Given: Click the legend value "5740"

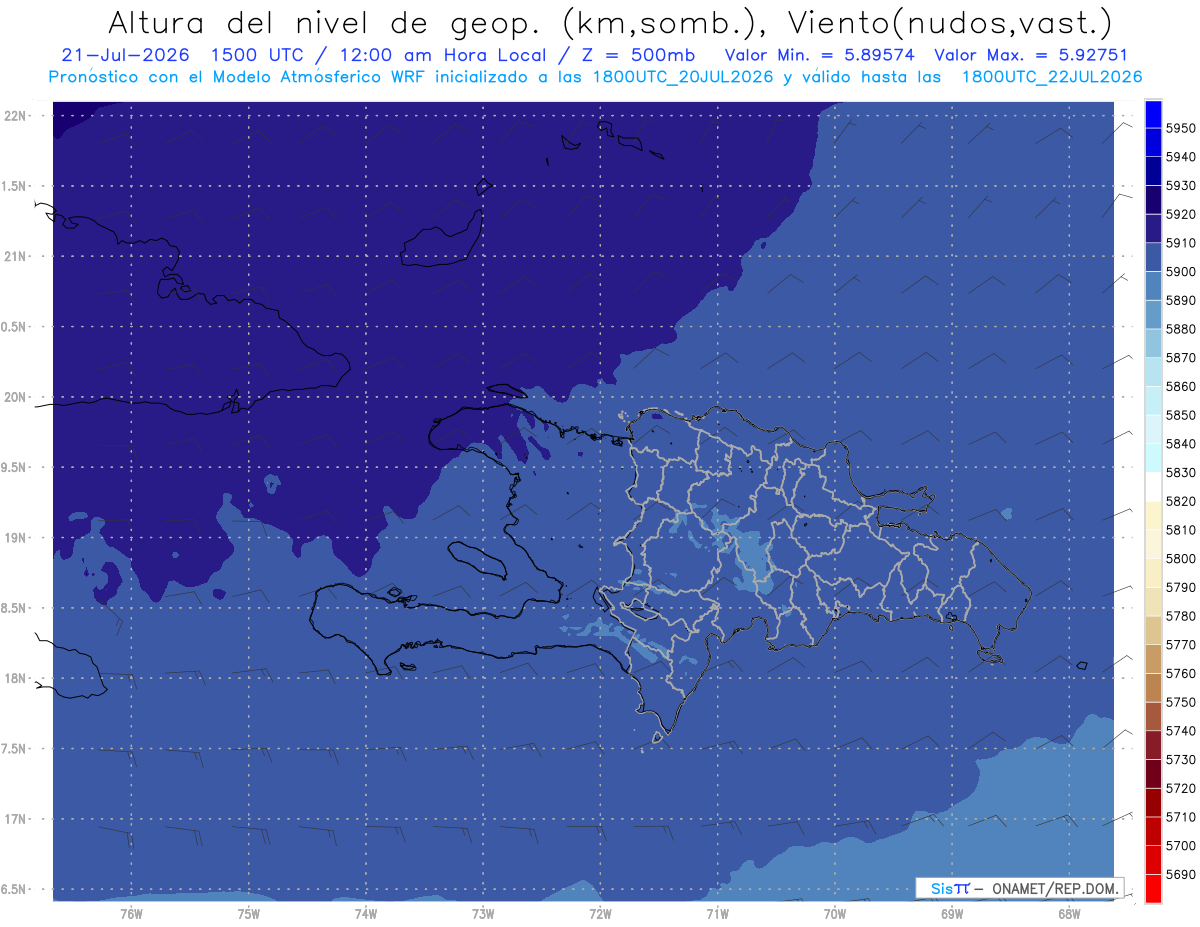Looking at the screenshot, I should click(x=1180, y=731).
